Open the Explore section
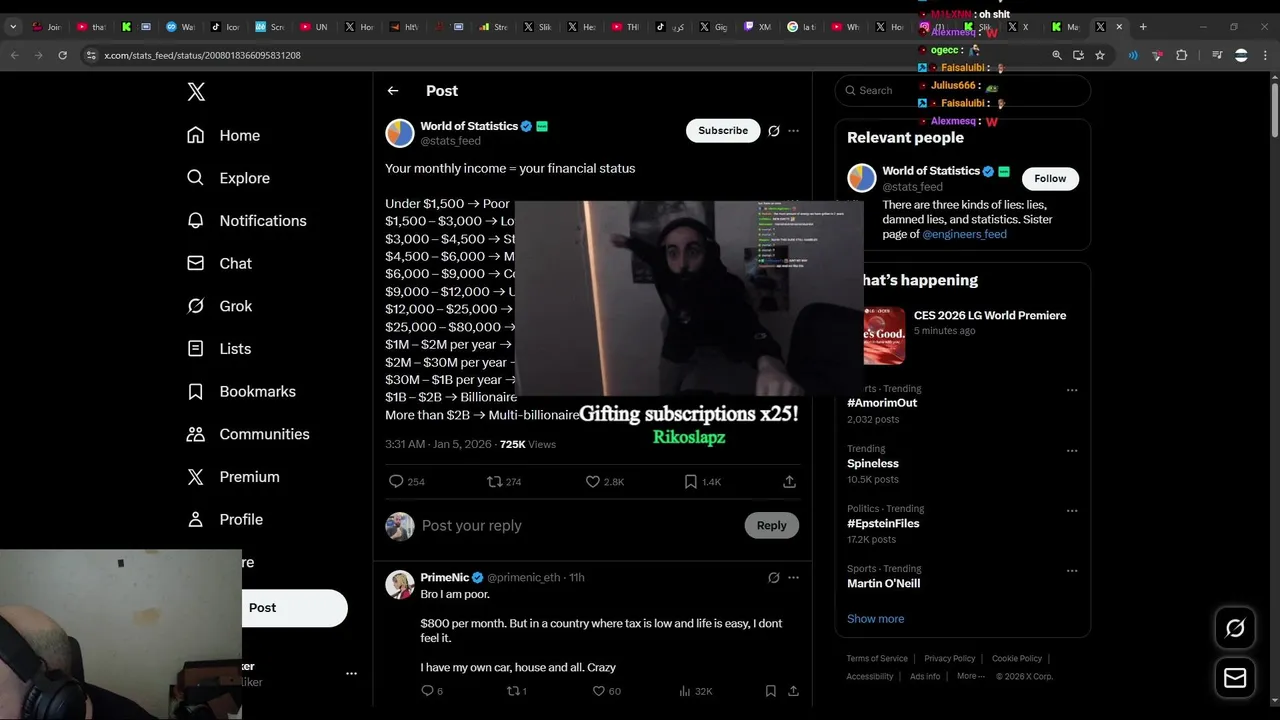The height and width of the screenshot is (720, 1280). click(x=229, y=178)
